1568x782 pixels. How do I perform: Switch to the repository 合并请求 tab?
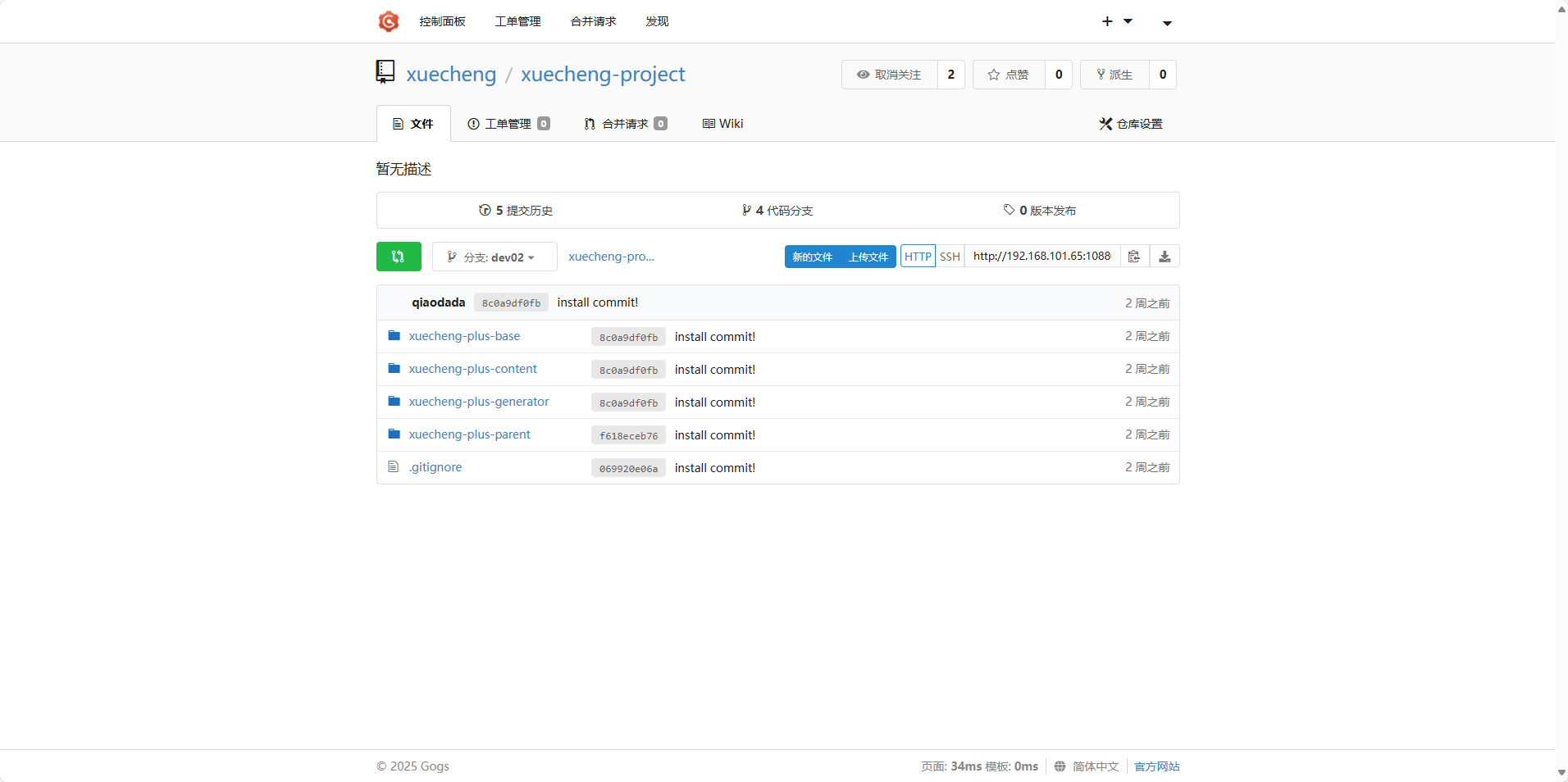pyautogui.click(x=625, y=124)
